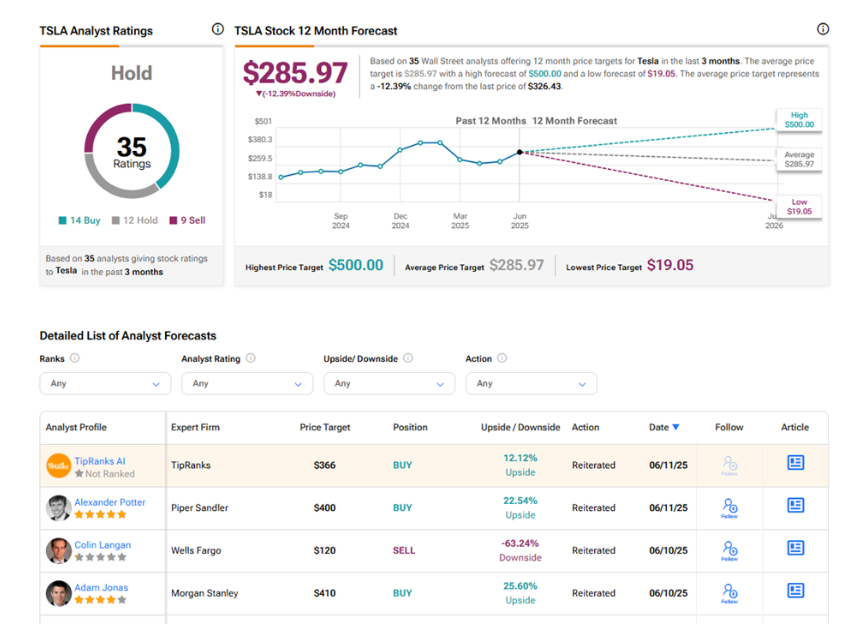Click the 12.12% Upside cell

[521, 466]
